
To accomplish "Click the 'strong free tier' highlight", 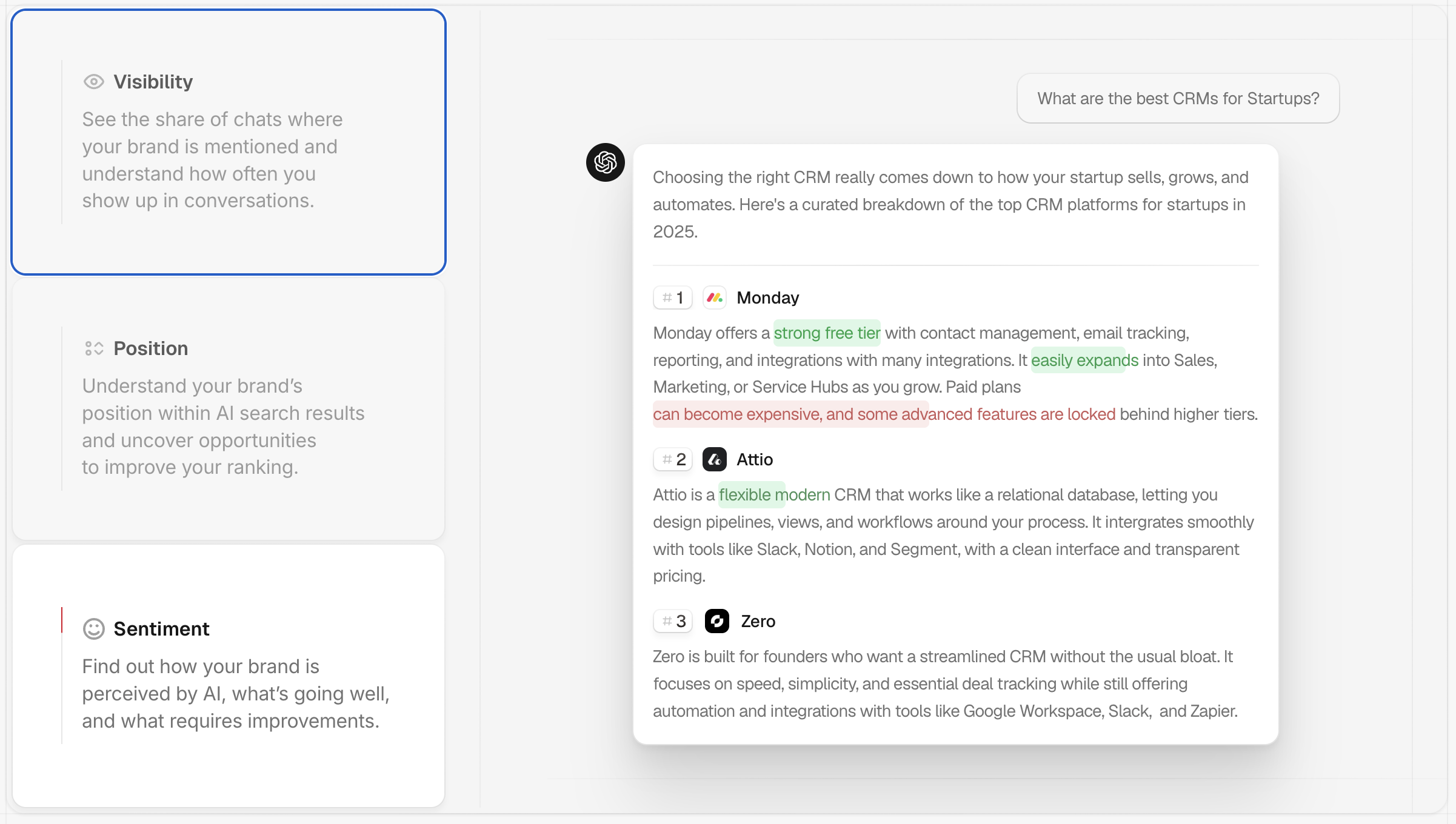I will (827, 333).
